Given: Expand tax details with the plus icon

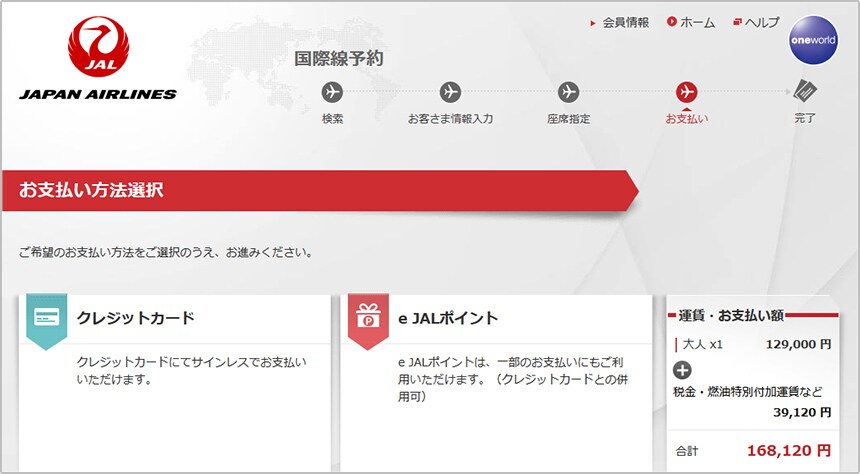Looking at the screenshot, I should (x=682, y=368).
